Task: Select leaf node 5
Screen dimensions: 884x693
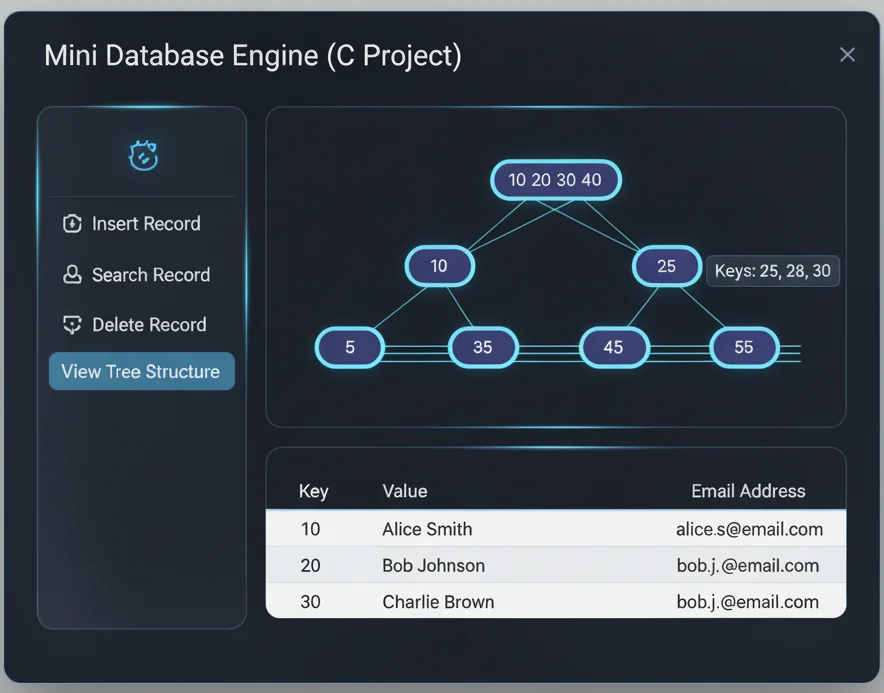Action: (350, 347)
